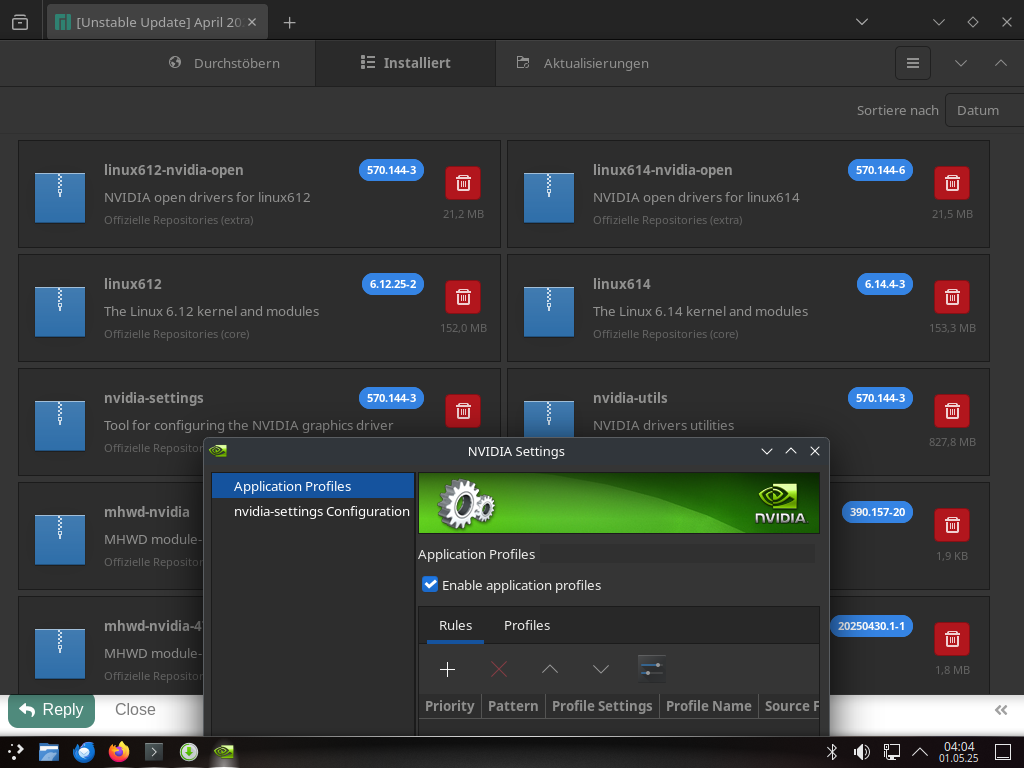Expand the hidden system tray icons arrow
Image resolution: width=1024 pixels, height=768 pixels.
(x=920, y=752)
